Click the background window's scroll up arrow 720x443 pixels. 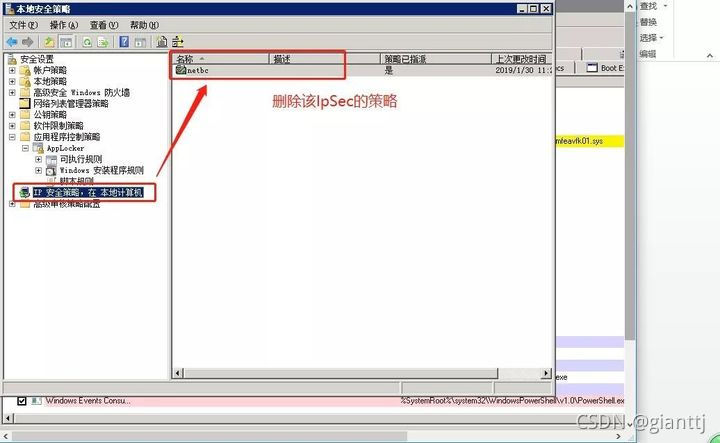point(630,6)
